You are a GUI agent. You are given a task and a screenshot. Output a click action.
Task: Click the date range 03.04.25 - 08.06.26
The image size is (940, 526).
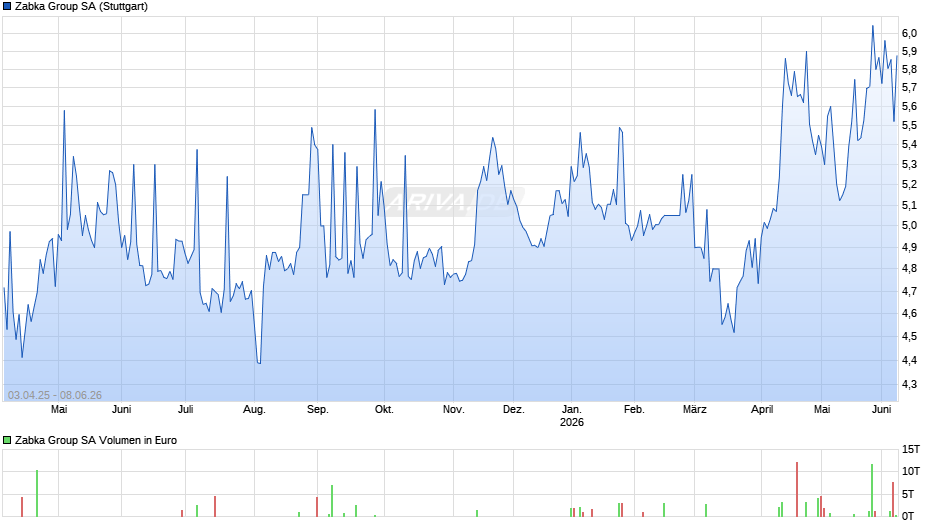(55, 395)
